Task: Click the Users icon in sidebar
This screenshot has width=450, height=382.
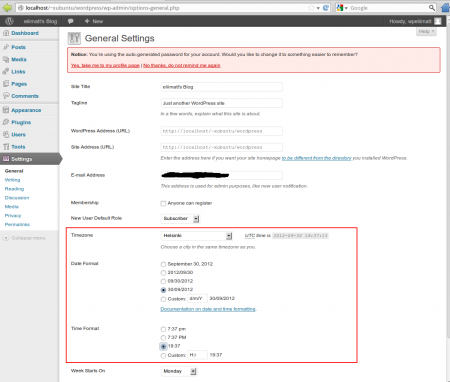Action: click(x=6, y=134)
